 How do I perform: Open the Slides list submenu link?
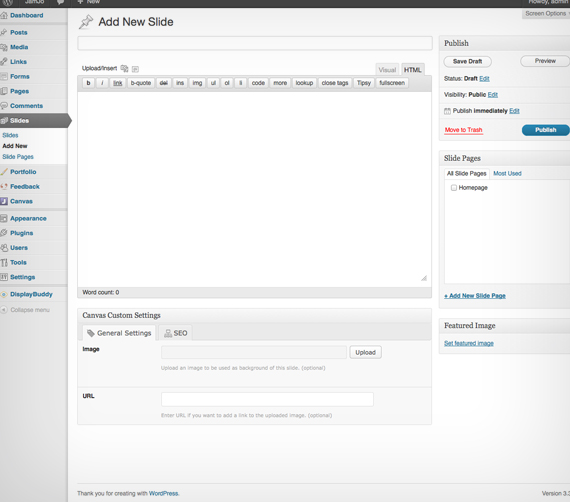[10, 135]
